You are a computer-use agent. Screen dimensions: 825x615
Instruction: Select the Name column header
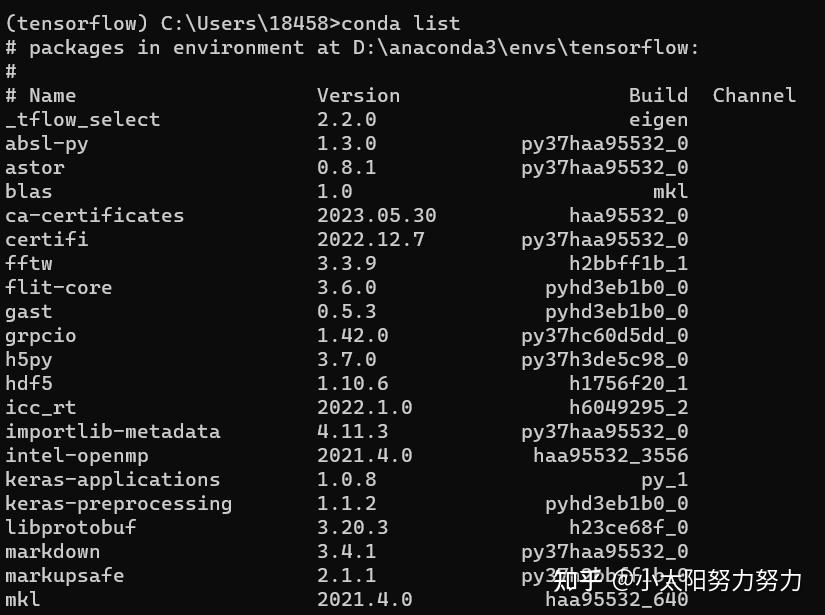(53, 95)
